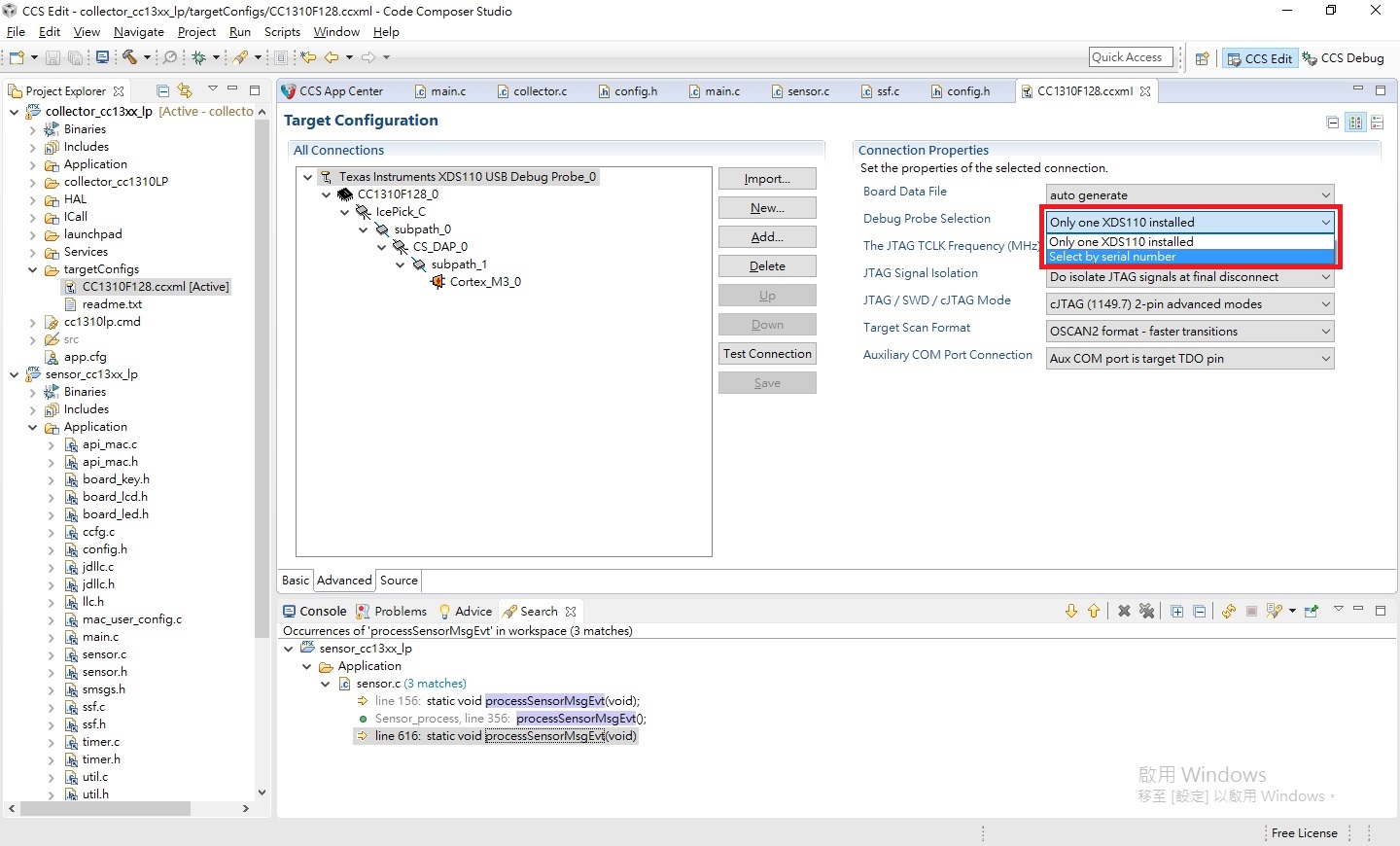Close the CC1310F128.ccxml editor tab
Screen dimensions: 1400x846
1145,91
